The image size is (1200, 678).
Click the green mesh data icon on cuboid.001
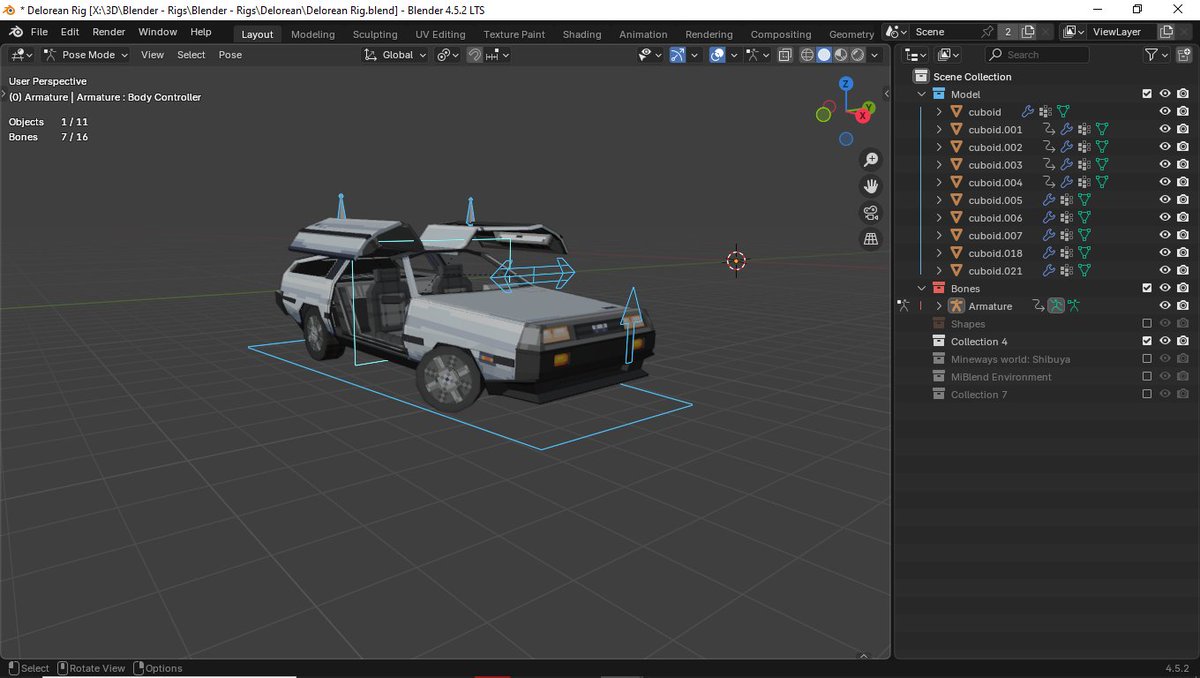pos(1102,129)
